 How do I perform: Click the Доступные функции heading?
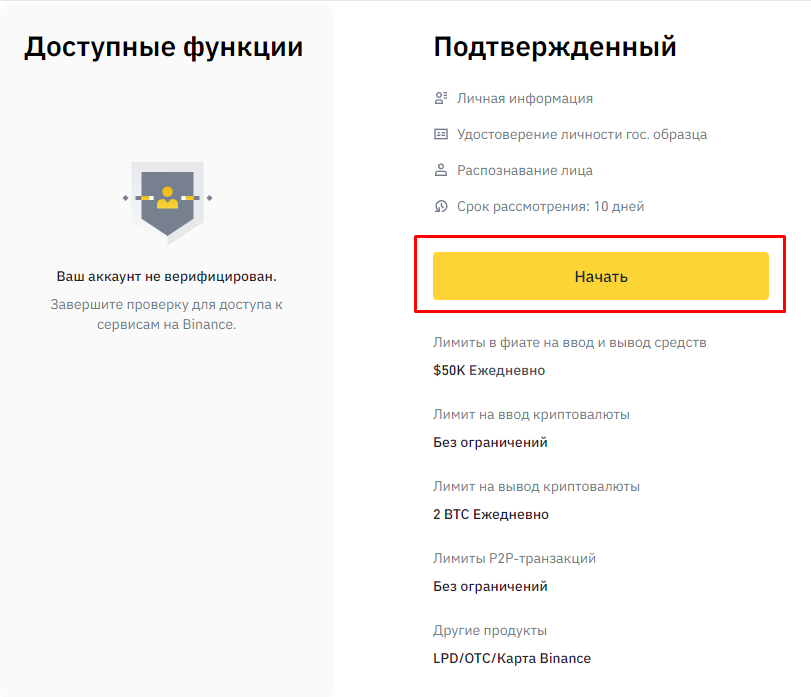pyautogui.click(x=163, y=46)
